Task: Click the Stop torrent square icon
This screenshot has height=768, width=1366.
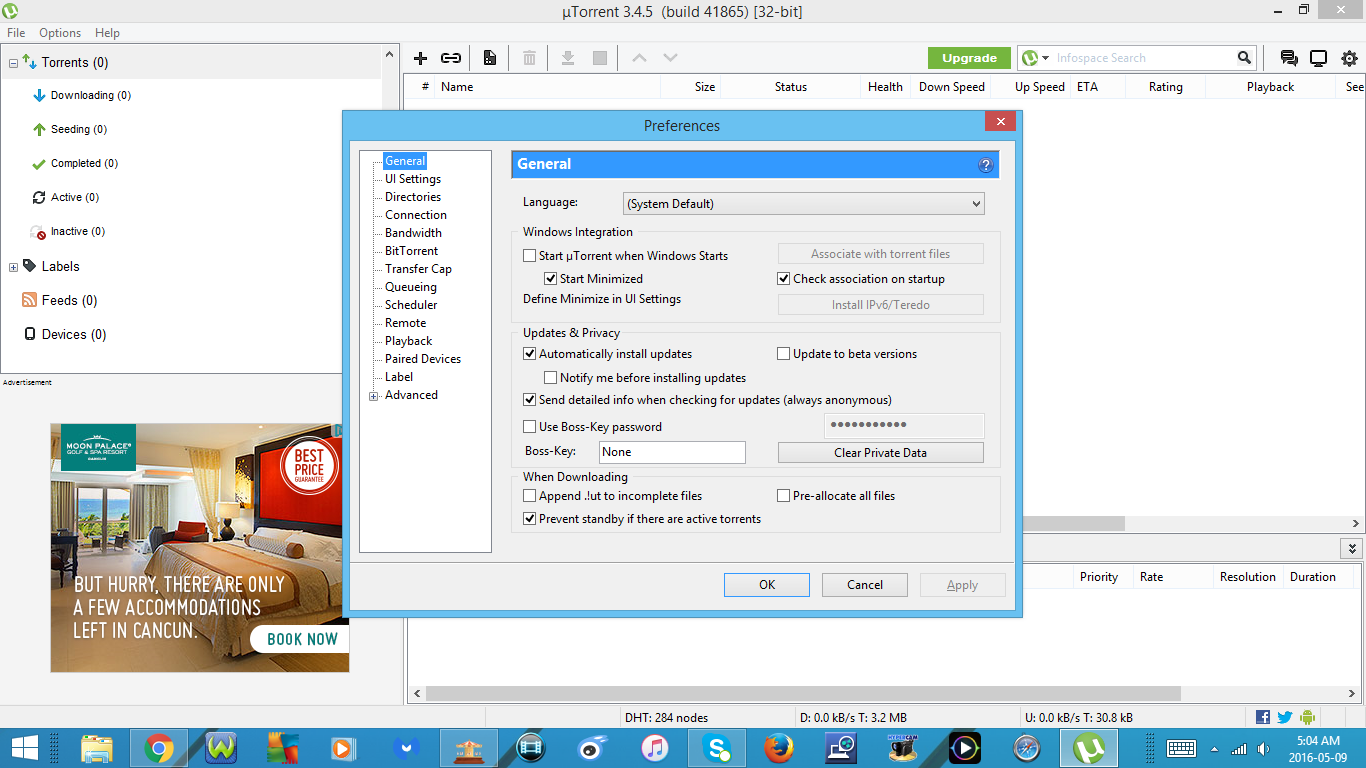Action: (600, 58)
